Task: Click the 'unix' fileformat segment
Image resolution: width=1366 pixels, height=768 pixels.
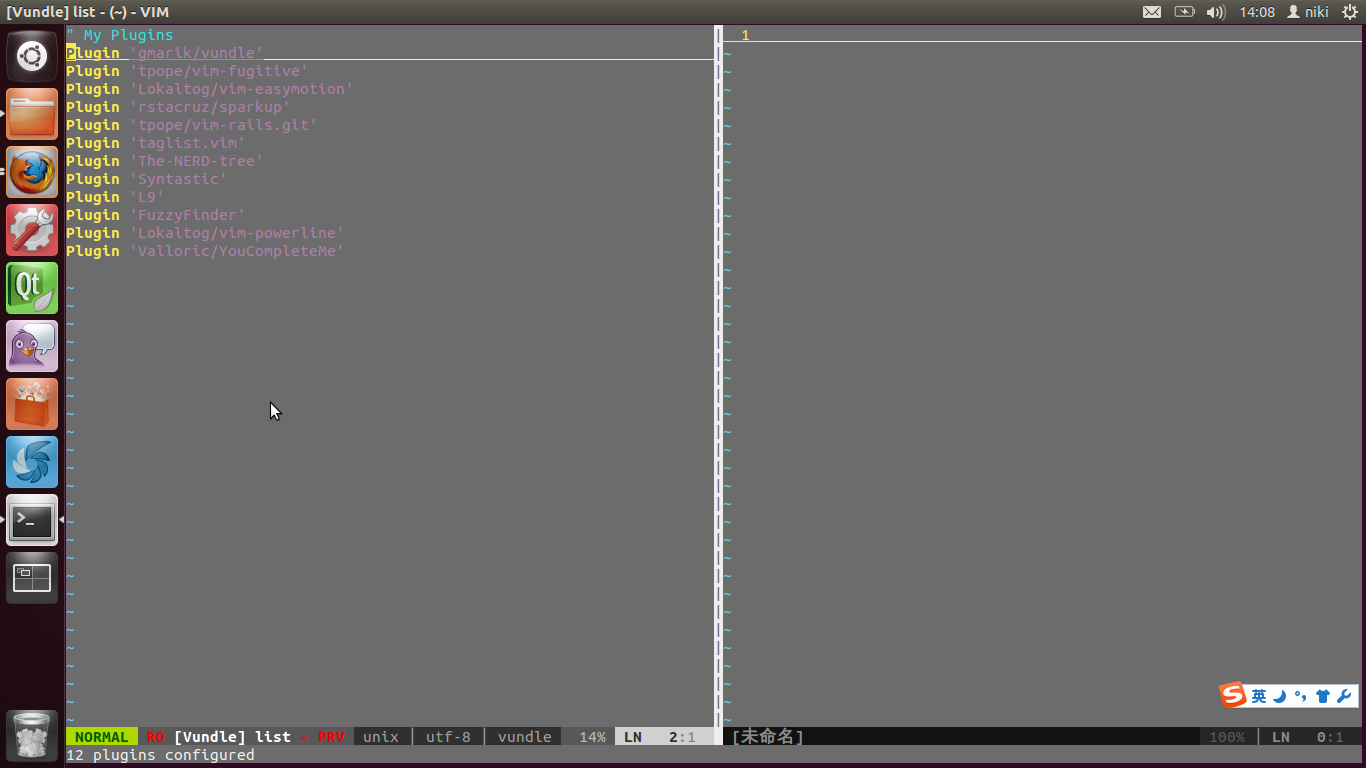Action: click(x=381, y=737)
